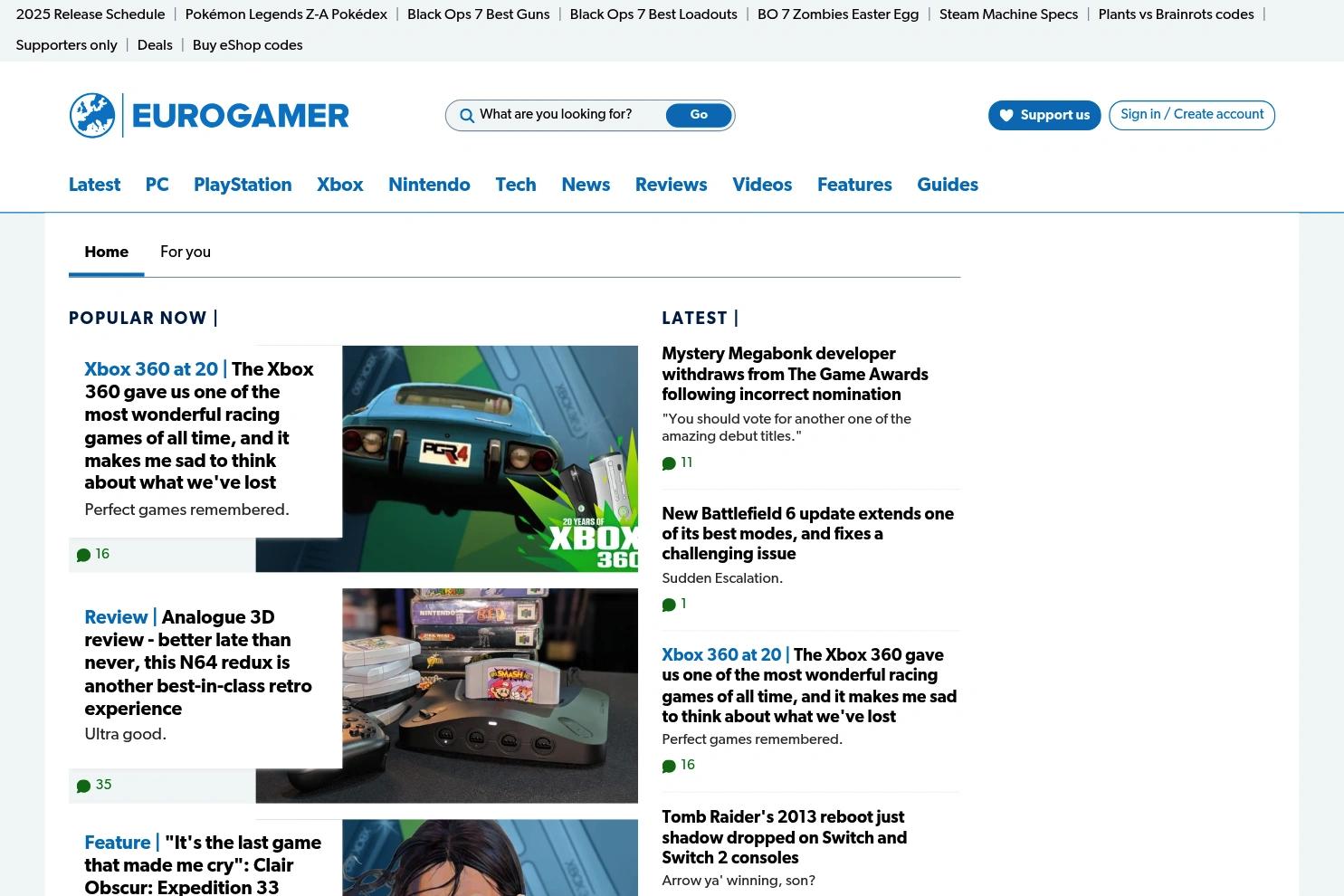Click the PGR4 Xbox 360 car thumbnail
Screen dimensions: 1344x896
click(x=490, y=459)
